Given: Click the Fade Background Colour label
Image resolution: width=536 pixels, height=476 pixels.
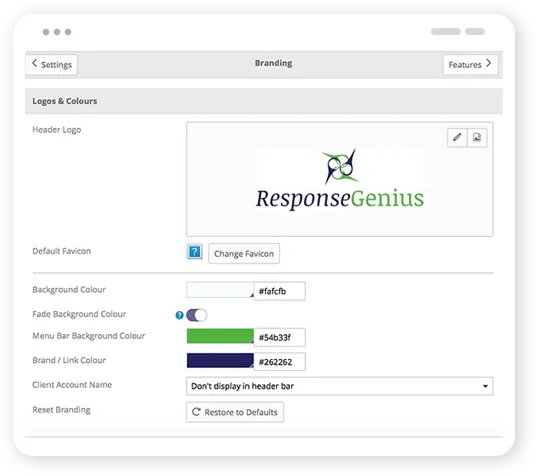Looking at the screenshot, I should (79, 314).
